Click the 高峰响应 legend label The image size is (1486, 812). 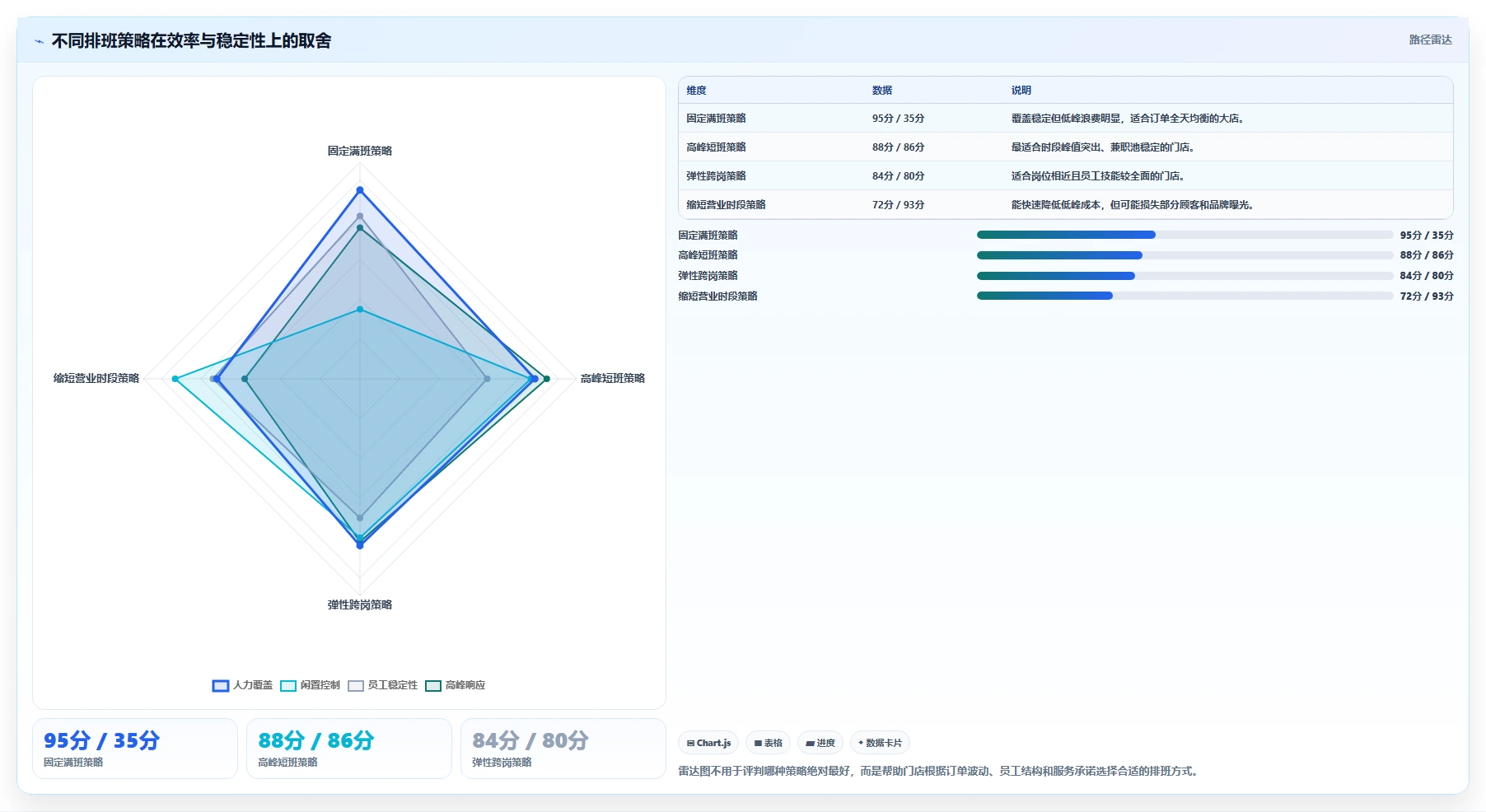[465, 685]
